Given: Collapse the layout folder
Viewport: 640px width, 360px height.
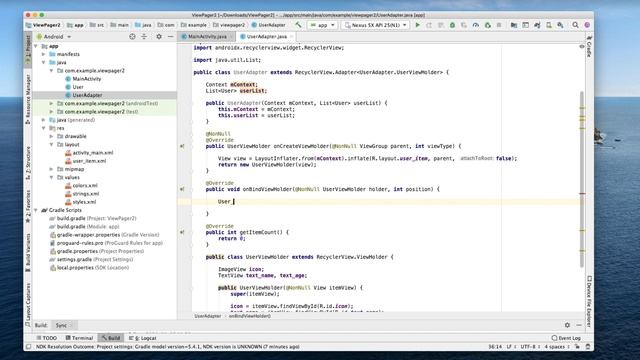Looking at the screenshot, I should click(51, 144).
